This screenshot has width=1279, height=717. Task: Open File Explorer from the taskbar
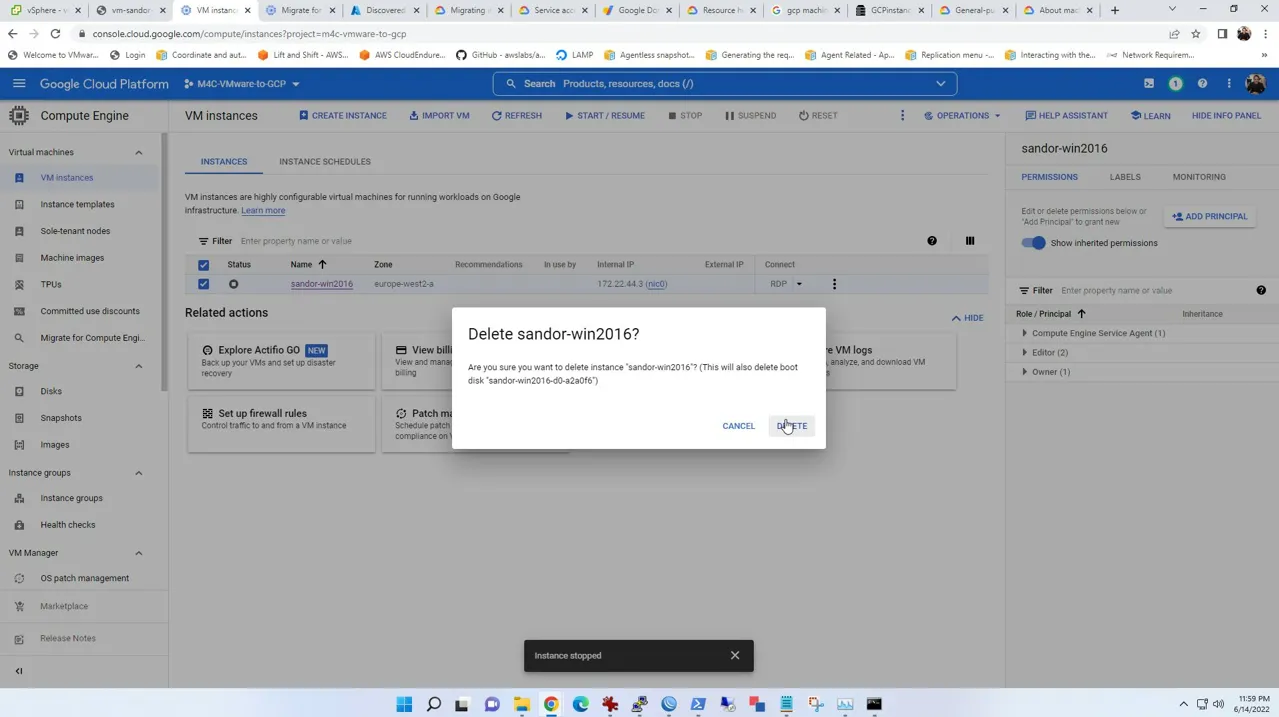(x=521, y=704)
